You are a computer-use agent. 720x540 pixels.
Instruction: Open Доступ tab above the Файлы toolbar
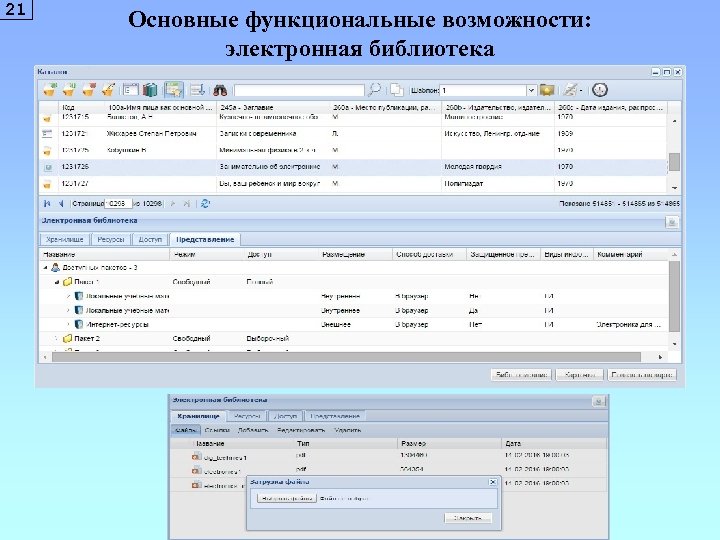285,416
